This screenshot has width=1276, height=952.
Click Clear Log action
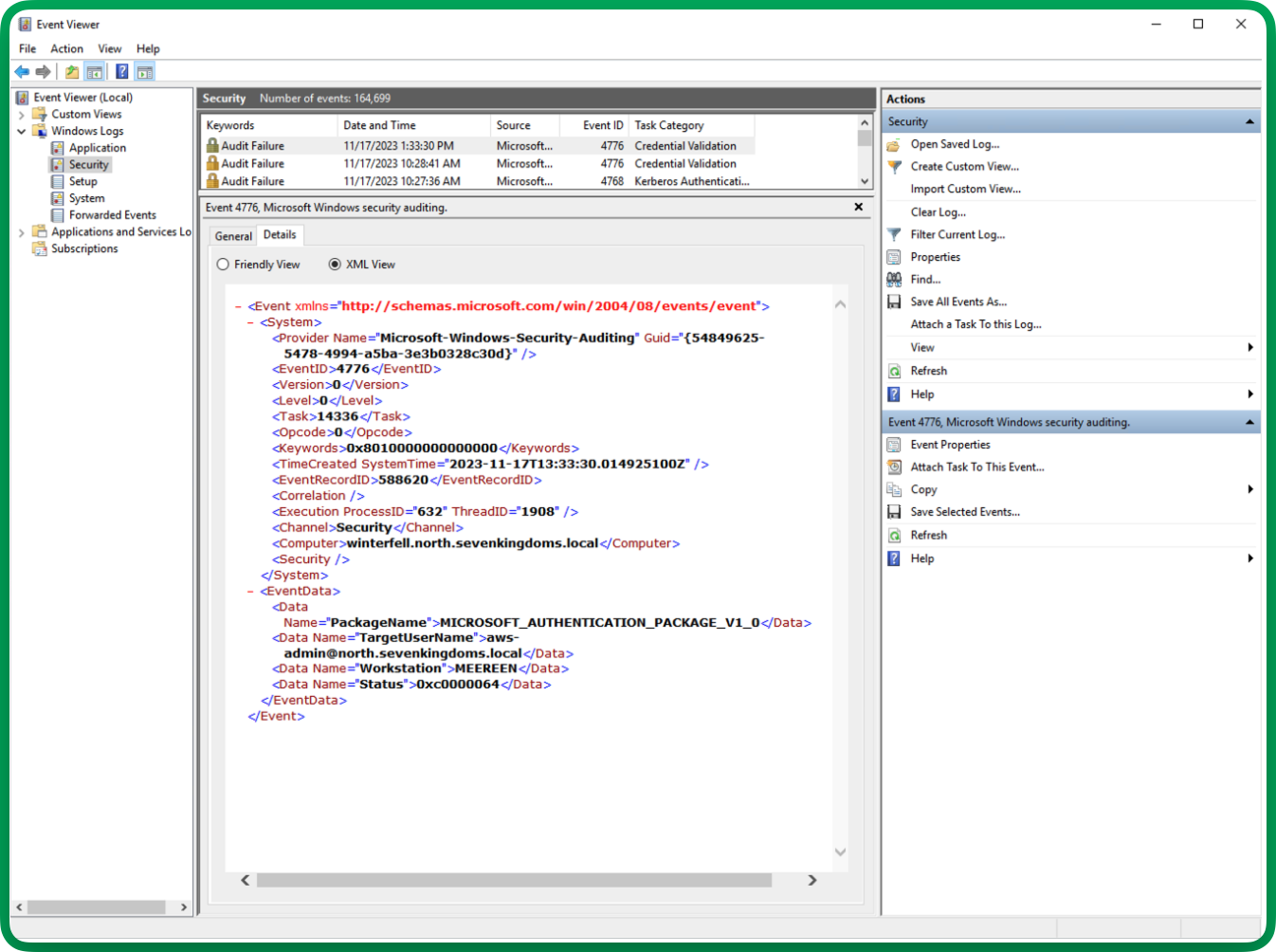click(x=939, y=212)
